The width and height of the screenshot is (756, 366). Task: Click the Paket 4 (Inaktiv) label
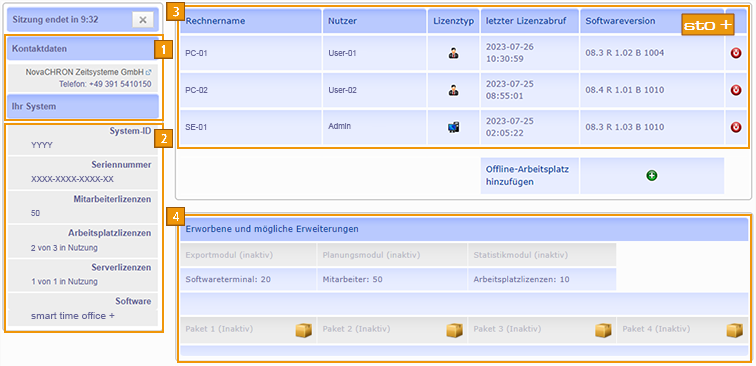coord(656,329)
